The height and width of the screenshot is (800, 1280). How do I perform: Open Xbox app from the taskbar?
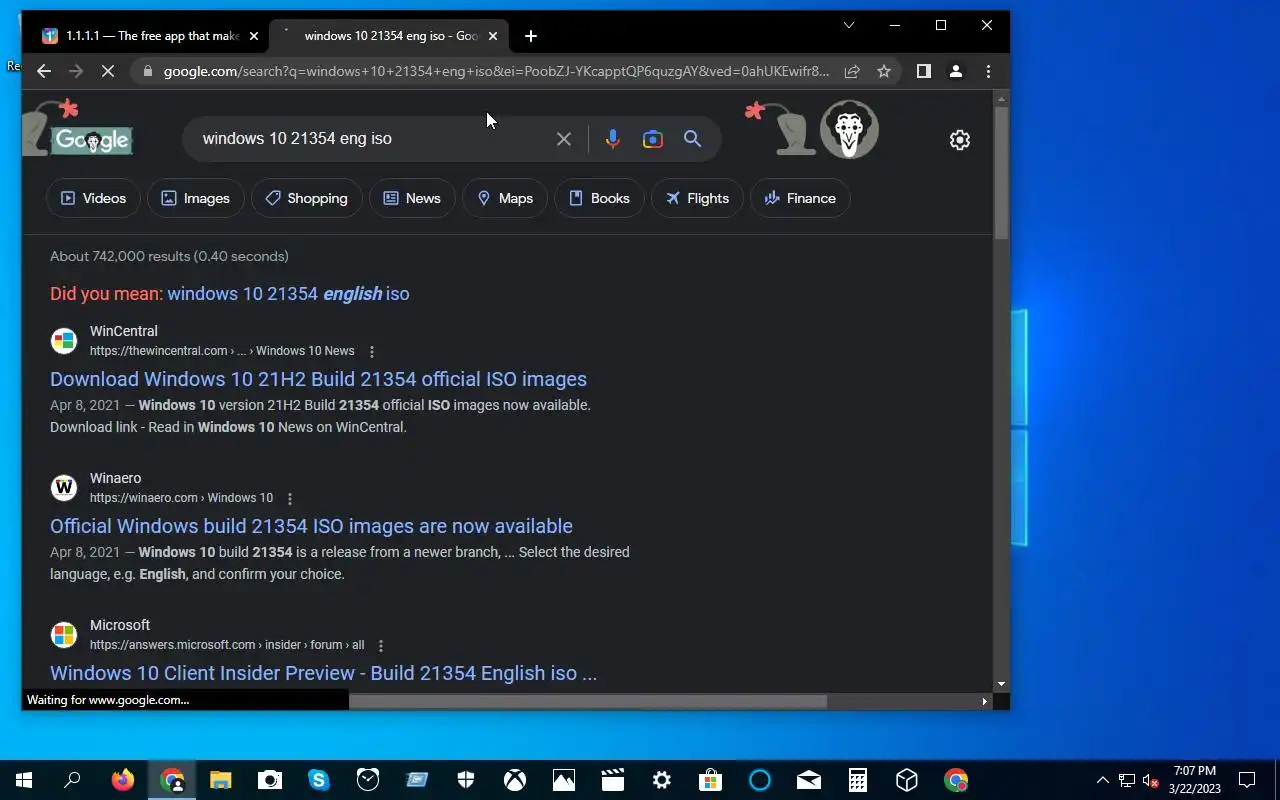(x=515, y=780)
